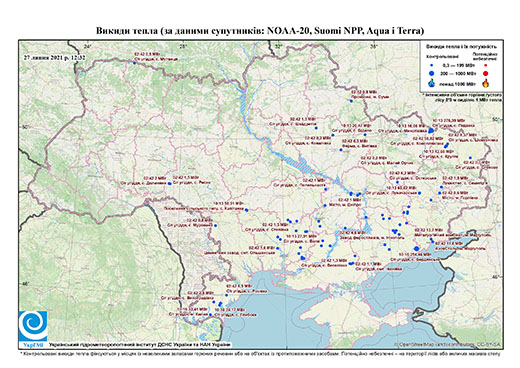Click the blue marker near Муровані
Image resolution: width=520 pixels, height=368 pixels.
(x=215, y=226)
